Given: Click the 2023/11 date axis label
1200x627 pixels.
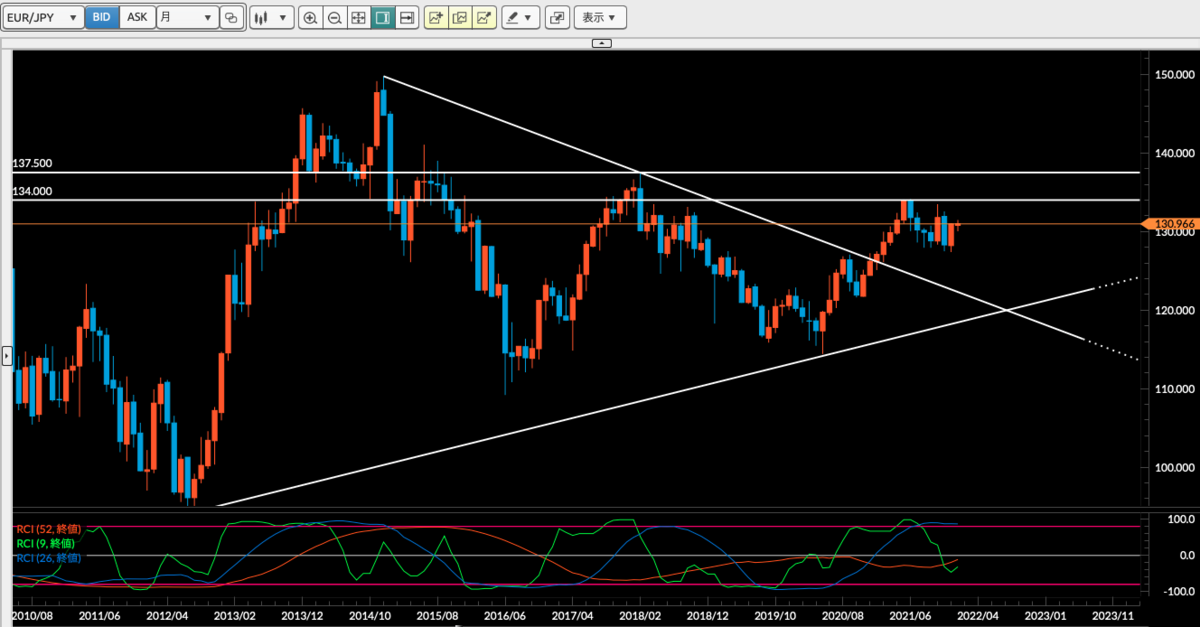Looking at the screenshot, I should click(x=1112, y=617).
